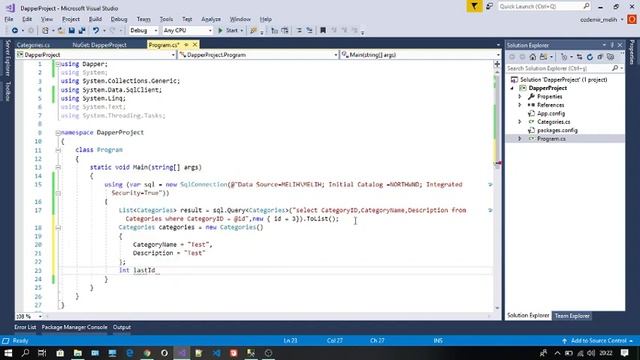Select Program.cs in Solution Explorer
Screen dimensions: 640x360
(x=551, y=139)
